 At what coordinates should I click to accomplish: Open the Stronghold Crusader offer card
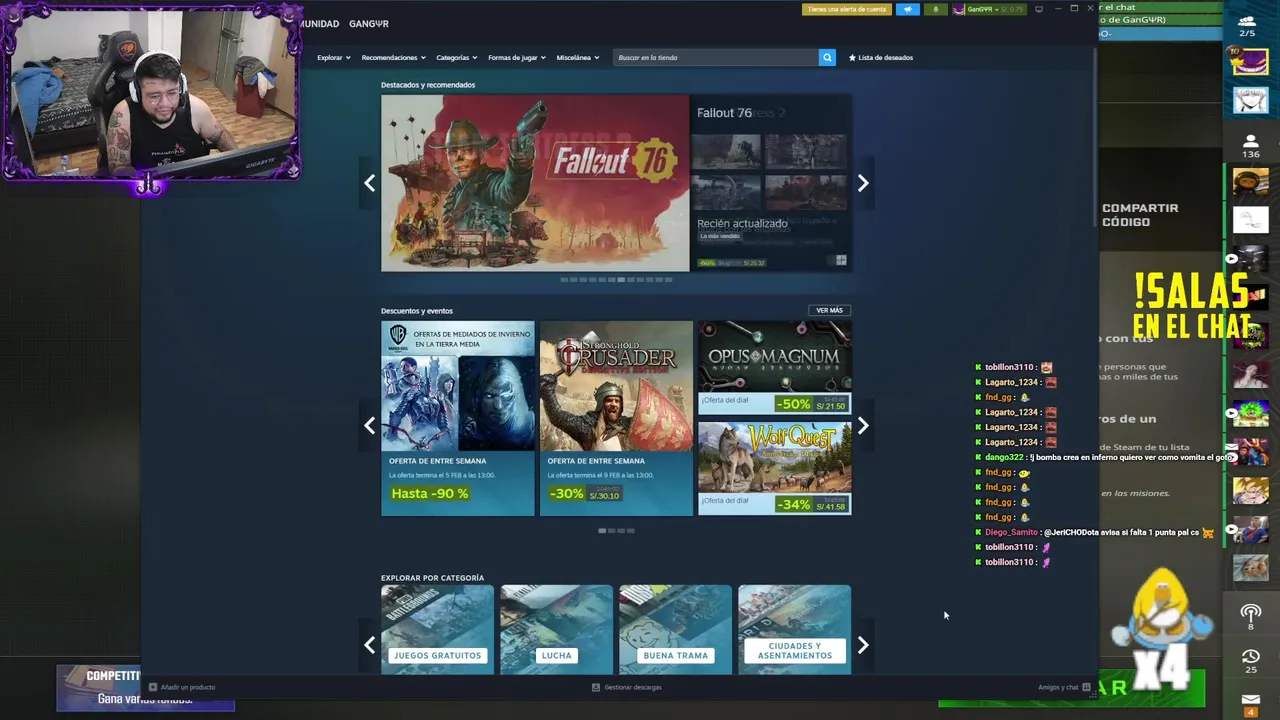(x=616, y=418)
